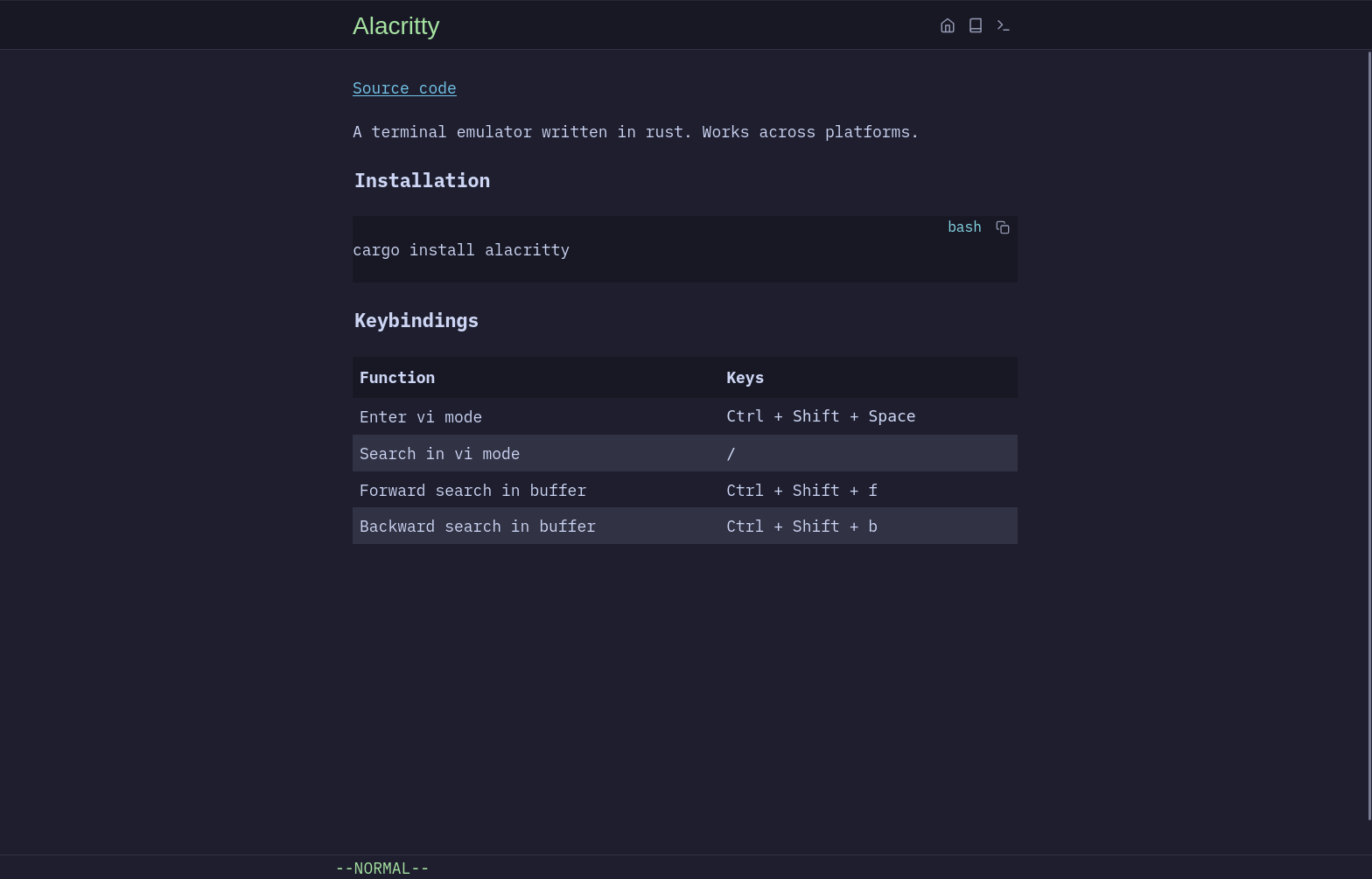Screen dimensions: 1372x879
Task: Click the 'cargo install alacritty' command text
Action: click(461, 250)
